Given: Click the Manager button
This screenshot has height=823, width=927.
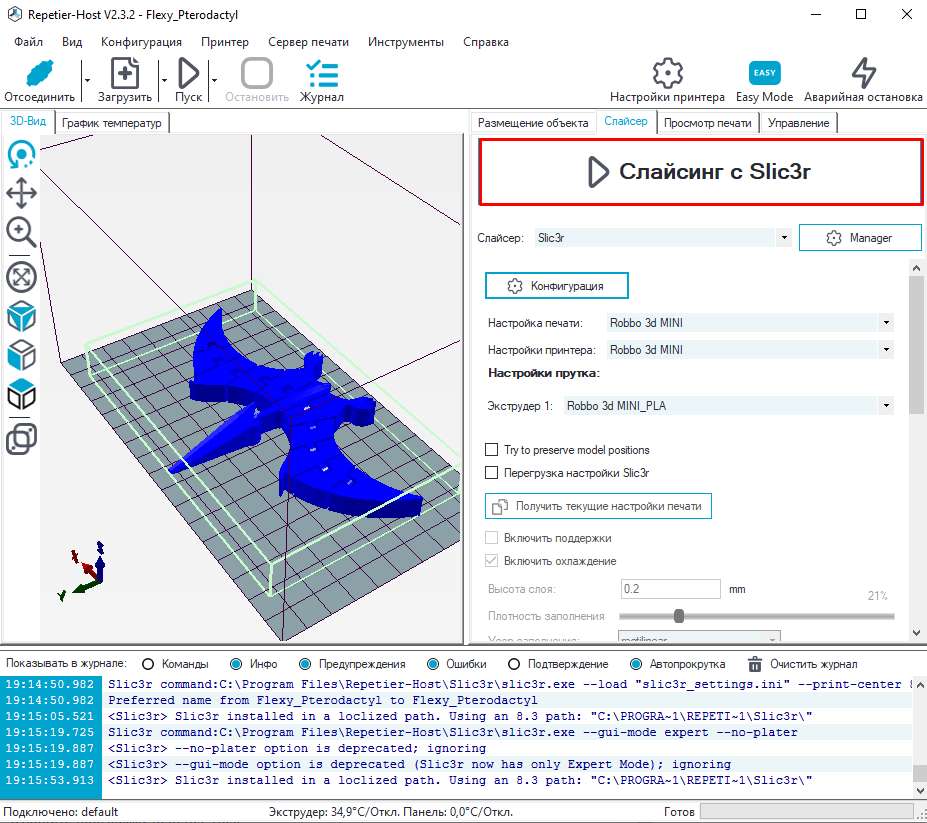Looking at the screenshot, I should pos(860,238).
